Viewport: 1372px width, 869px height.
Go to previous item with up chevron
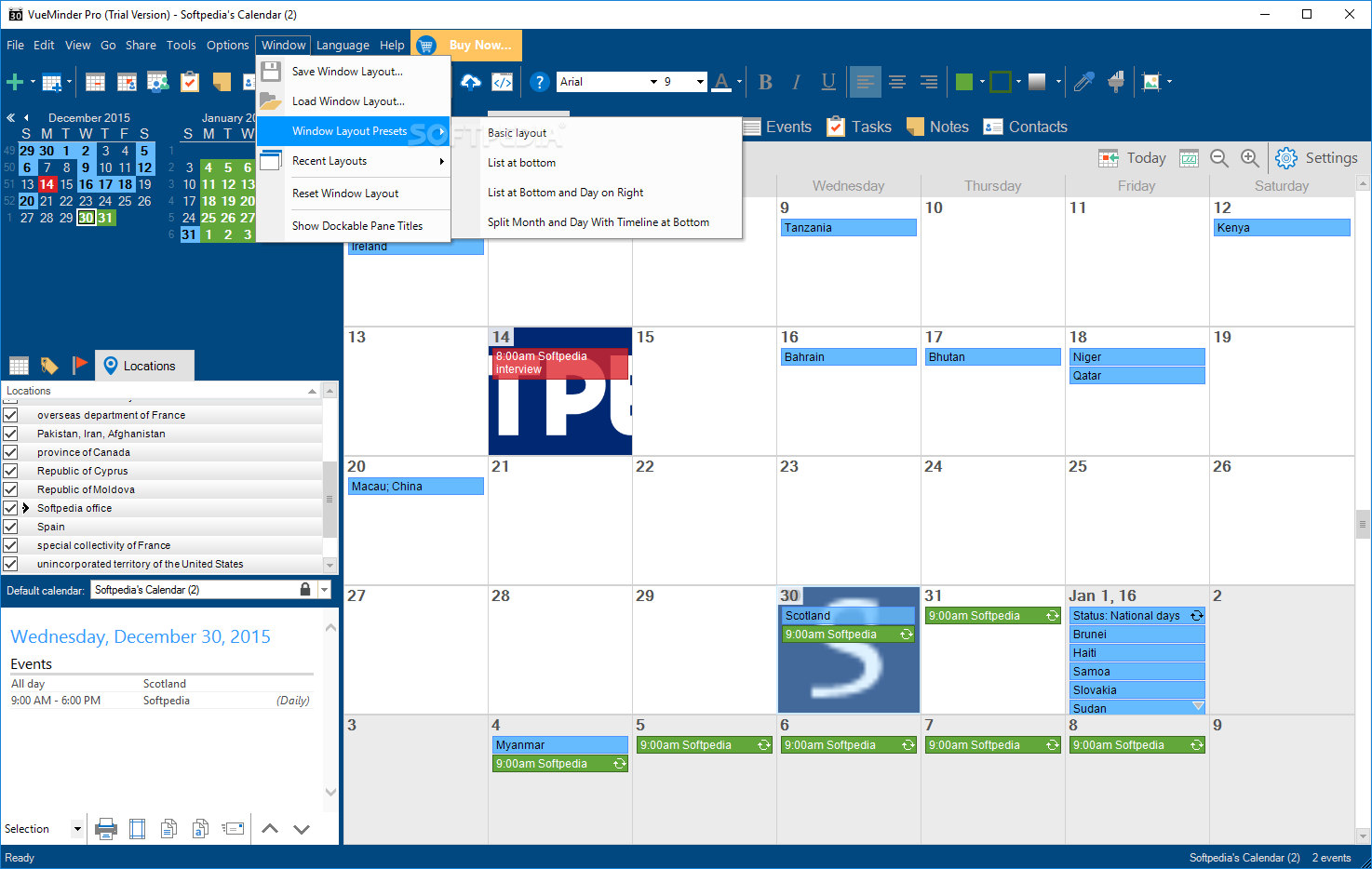[x=270, y=828]
